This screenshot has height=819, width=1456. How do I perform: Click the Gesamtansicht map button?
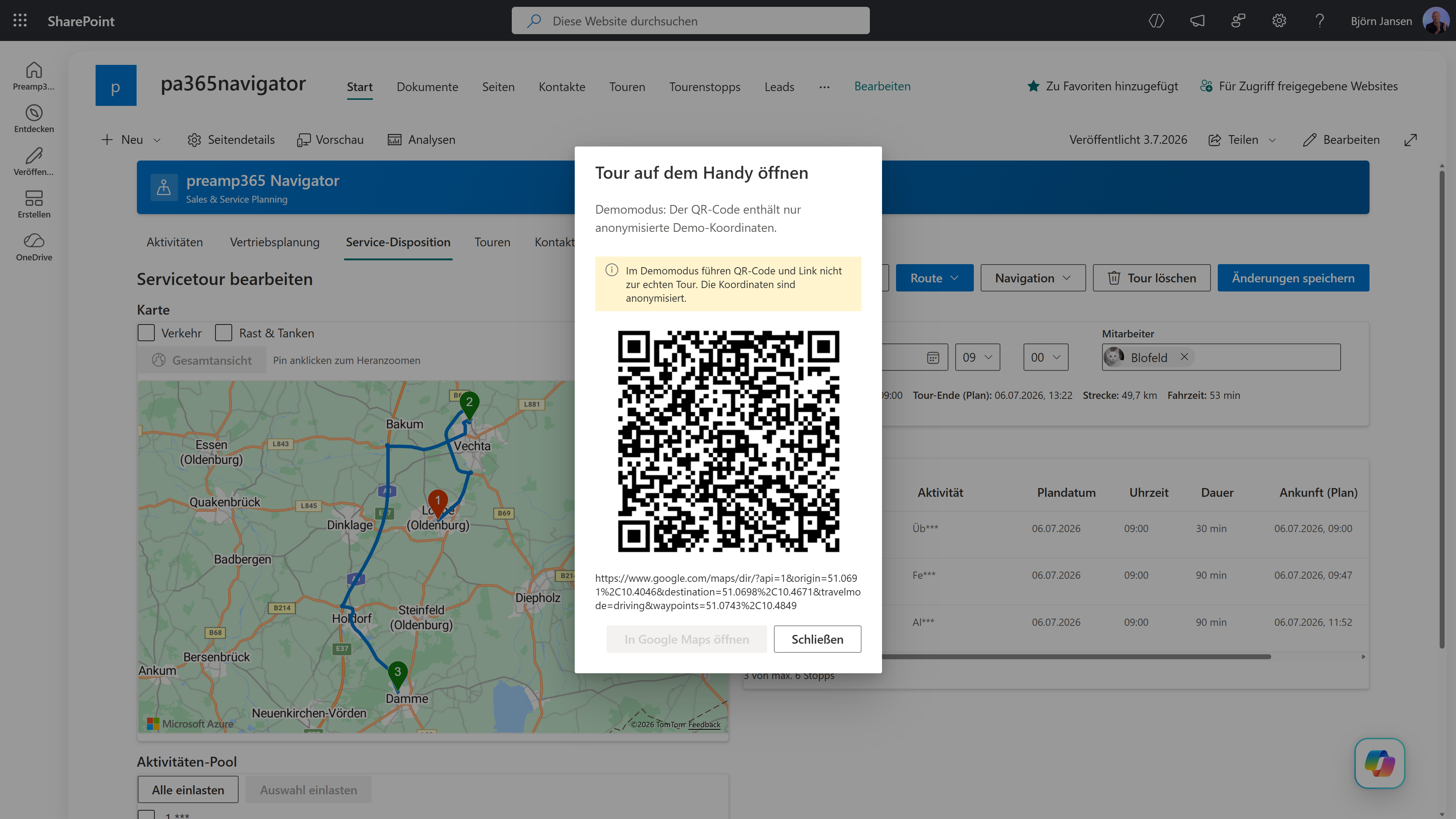pos(202,360)
